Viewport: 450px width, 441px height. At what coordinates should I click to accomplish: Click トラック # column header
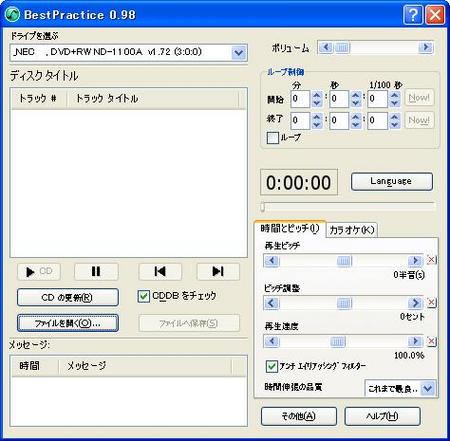point(39,99)
